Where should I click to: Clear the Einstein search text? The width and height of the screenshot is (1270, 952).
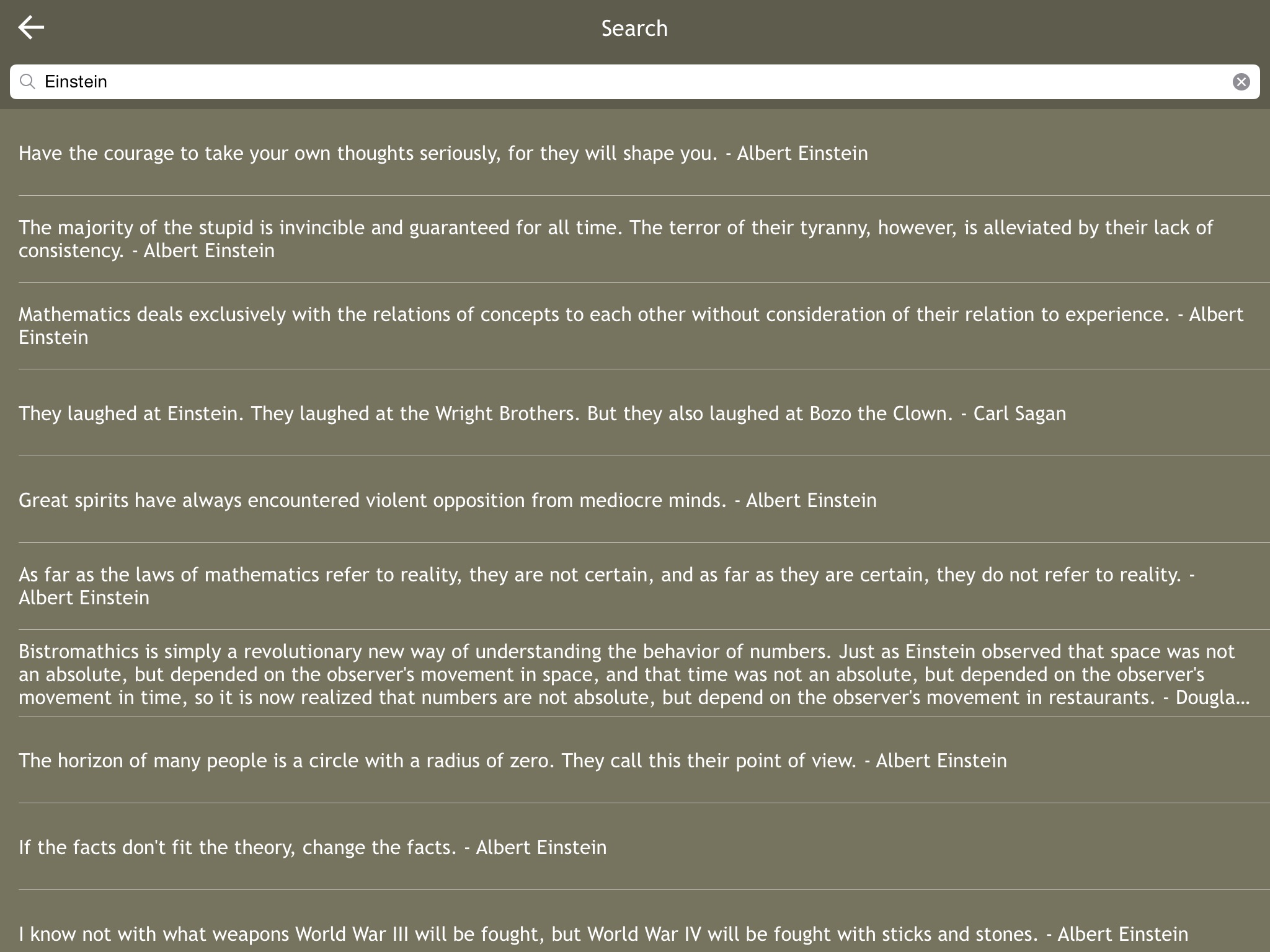point(1241,82)
